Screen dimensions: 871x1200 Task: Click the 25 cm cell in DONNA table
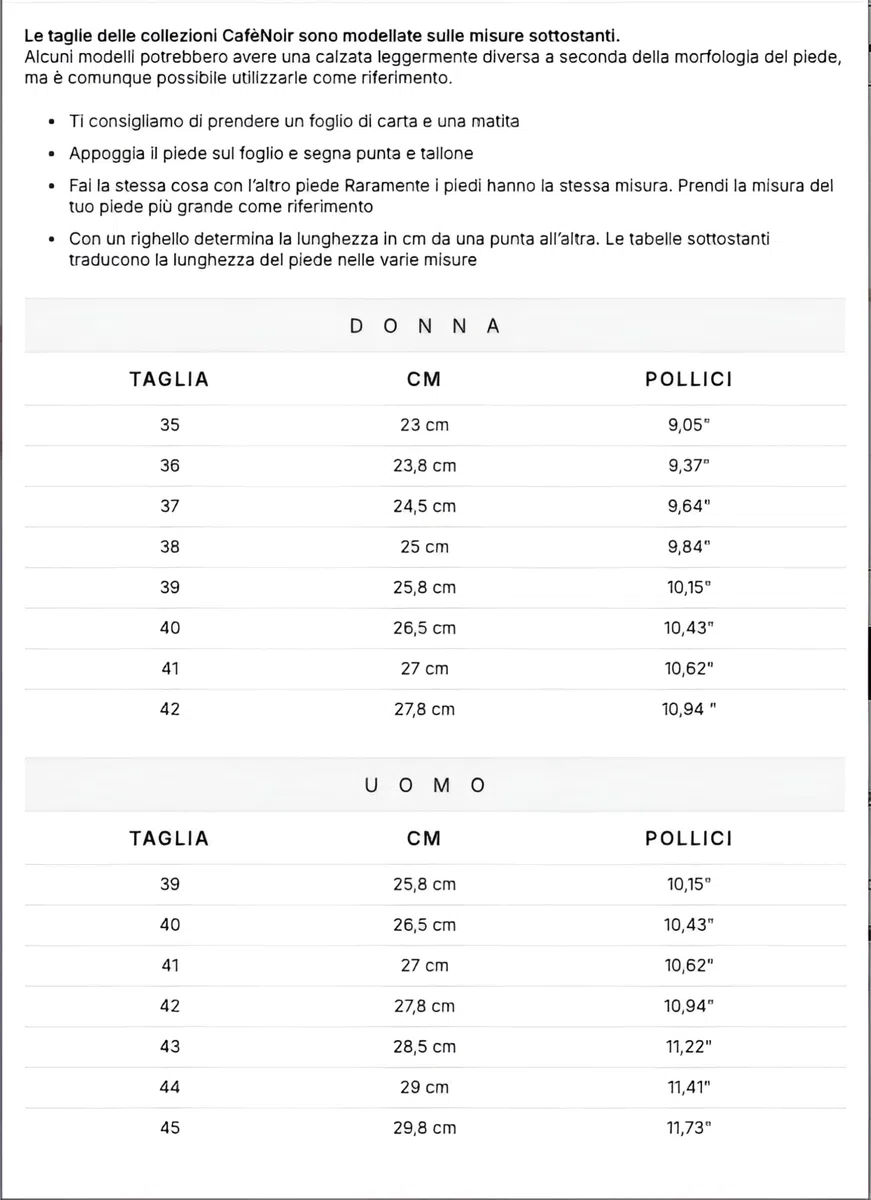pos(424,547)
